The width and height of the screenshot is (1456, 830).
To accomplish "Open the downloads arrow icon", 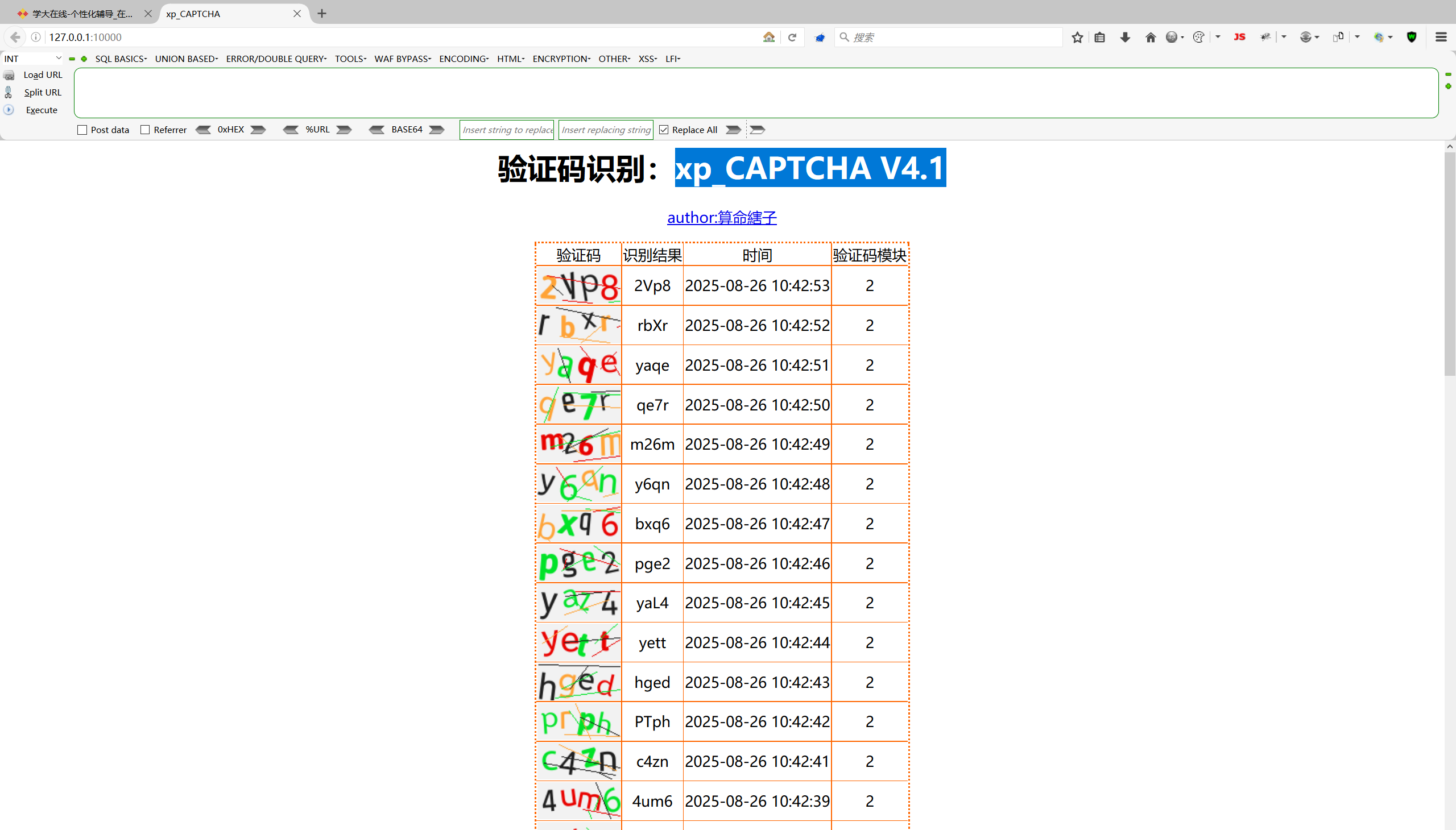I will pyautogui.click(x=1124, y=38).
